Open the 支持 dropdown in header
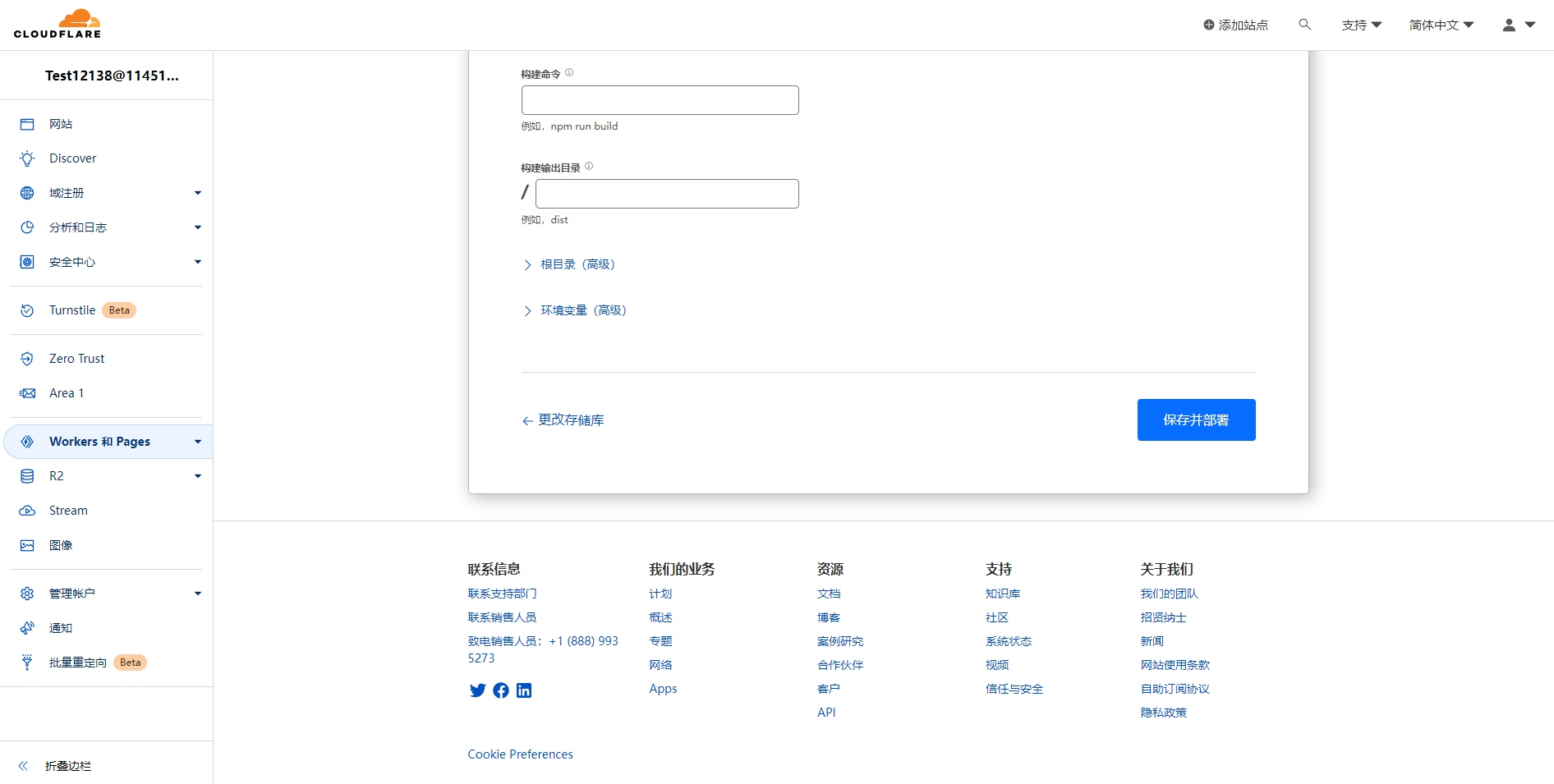 coord(1361,25)
